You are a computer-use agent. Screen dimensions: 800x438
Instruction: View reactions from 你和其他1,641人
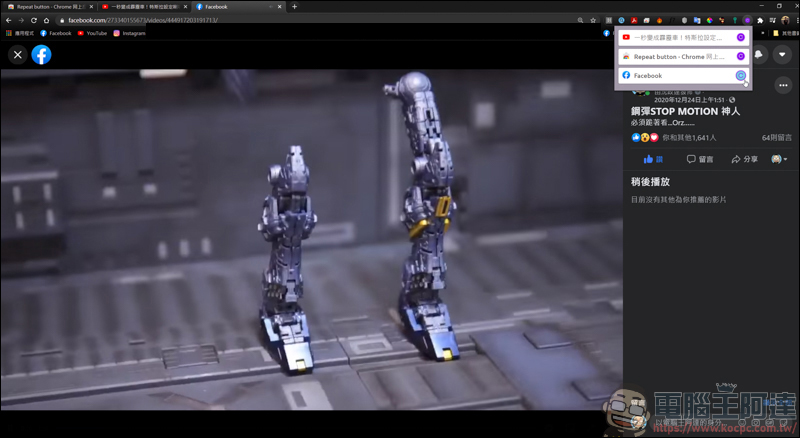[689, 137]
